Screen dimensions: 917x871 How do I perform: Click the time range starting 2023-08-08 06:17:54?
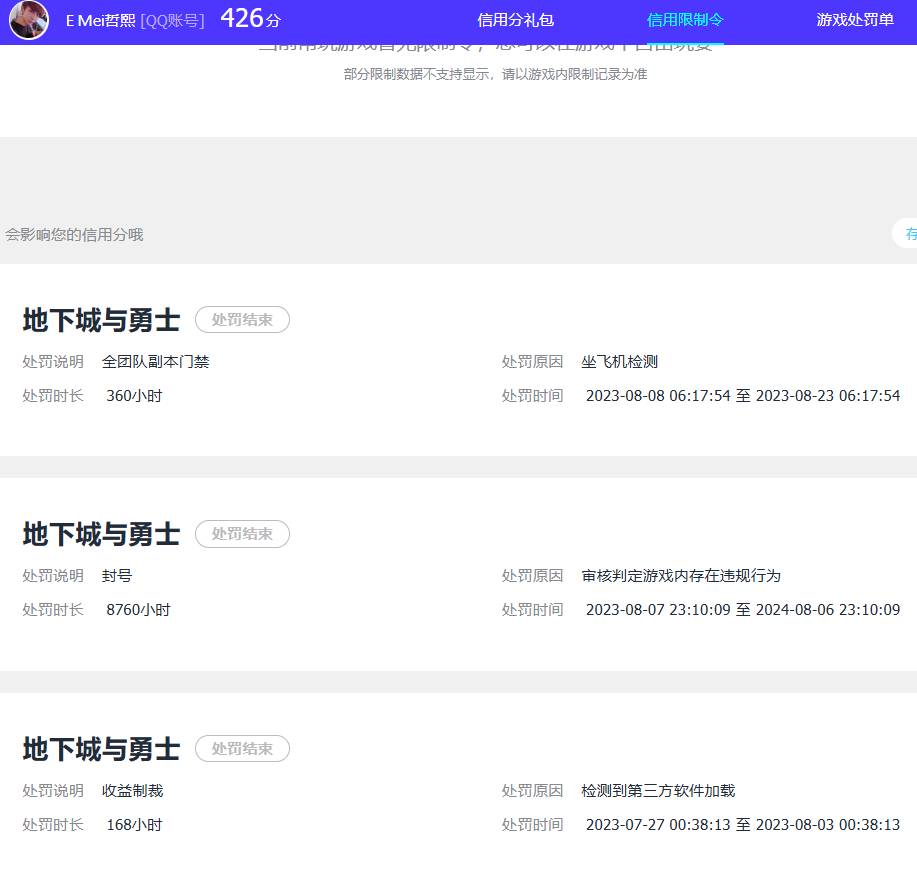742,396
